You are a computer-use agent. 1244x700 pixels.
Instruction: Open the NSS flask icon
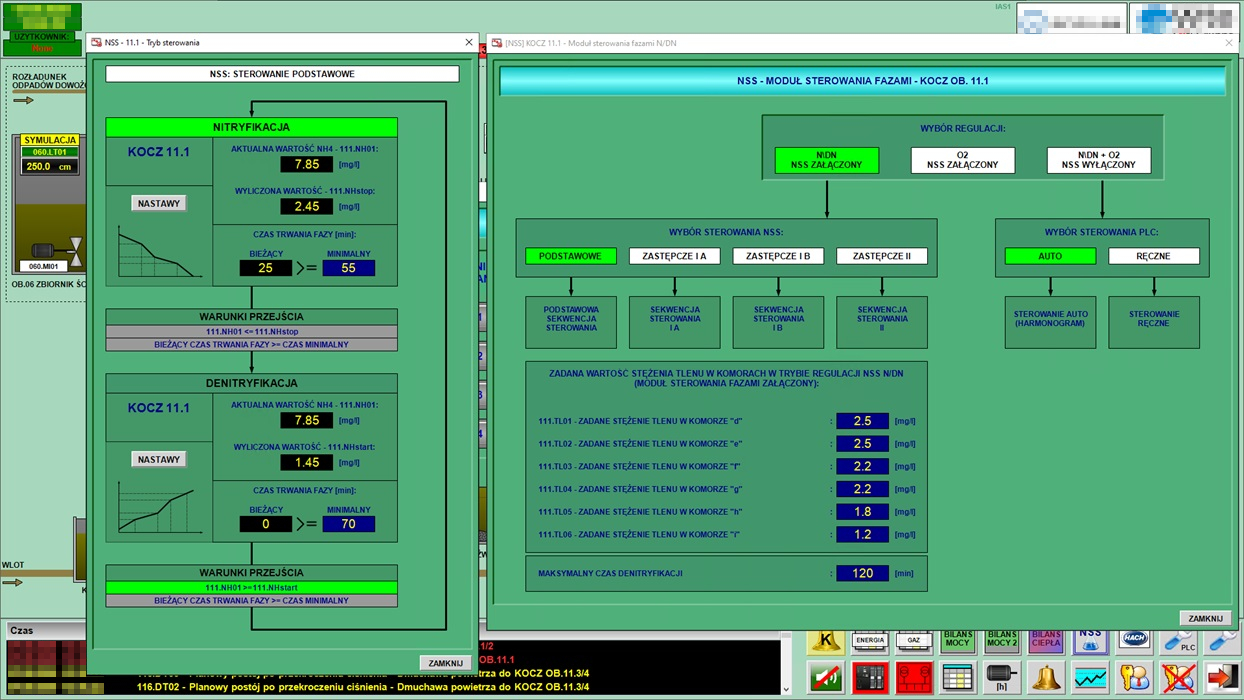click(x=1090, y=641)
